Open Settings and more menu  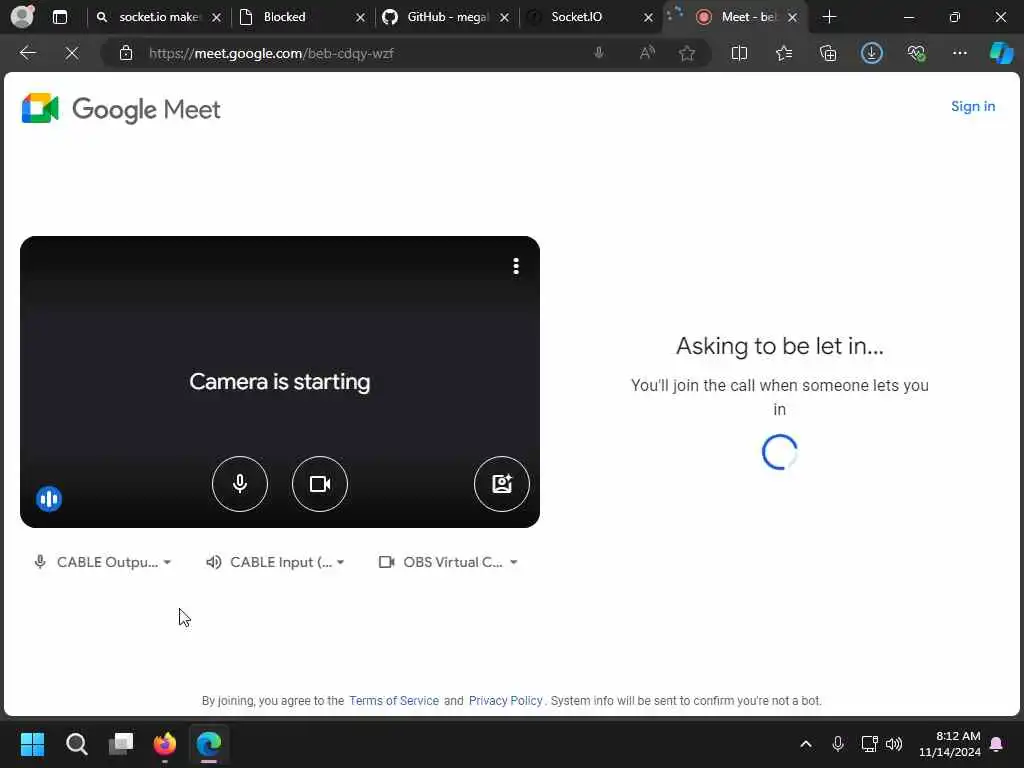[x=959, y=53]
